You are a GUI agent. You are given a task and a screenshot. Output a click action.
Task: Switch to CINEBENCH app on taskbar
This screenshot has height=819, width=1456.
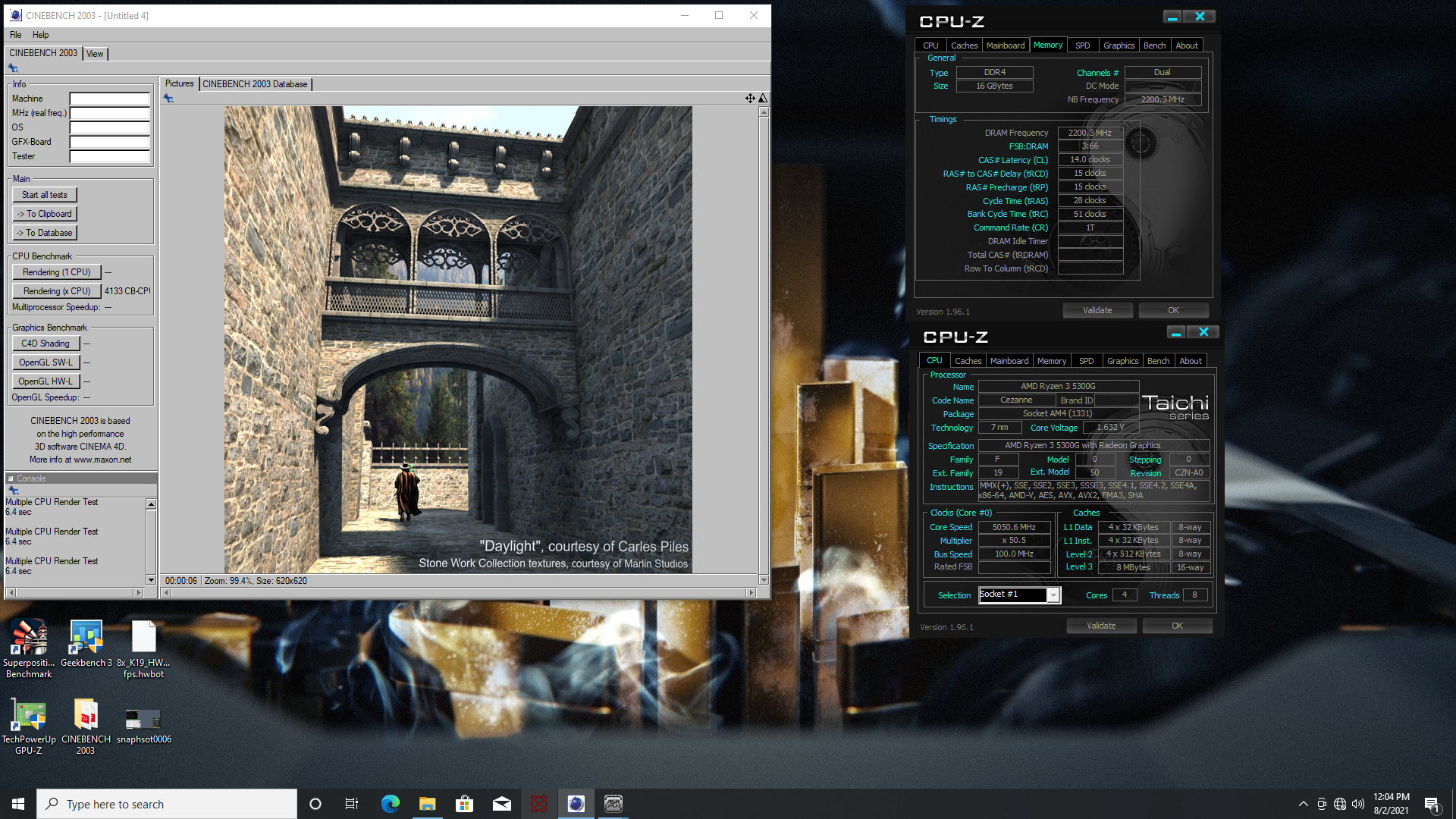pos(576,804)
